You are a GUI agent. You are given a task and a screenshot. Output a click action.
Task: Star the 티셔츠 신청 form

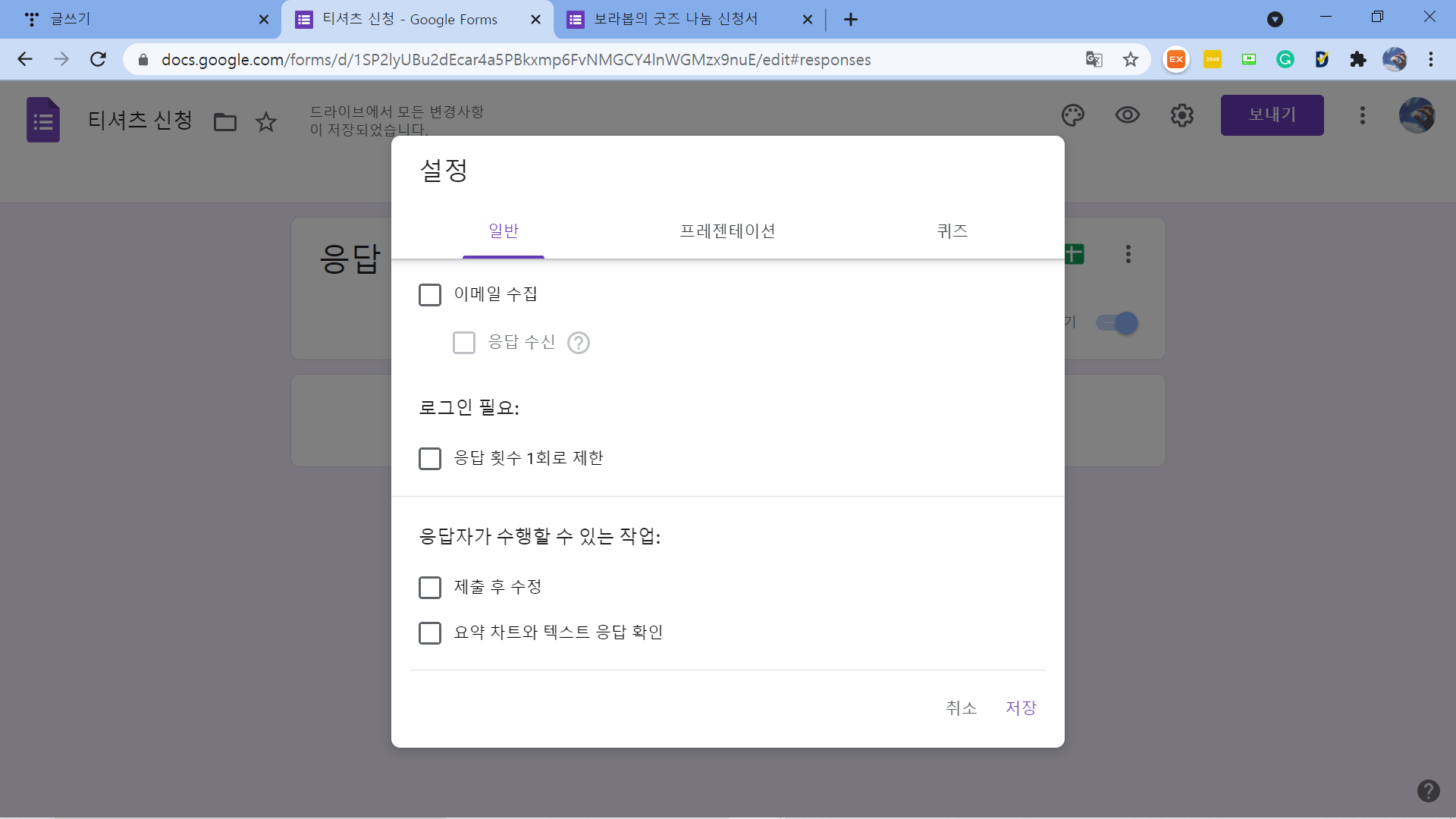click(x=266, y=121)
